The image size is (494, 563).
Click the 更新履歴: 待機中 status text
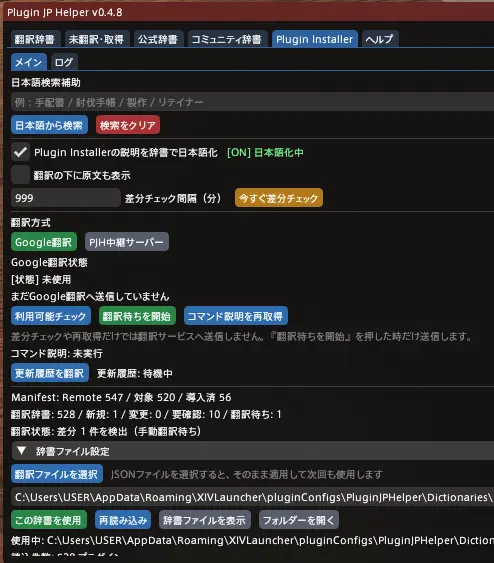(135, 374)
